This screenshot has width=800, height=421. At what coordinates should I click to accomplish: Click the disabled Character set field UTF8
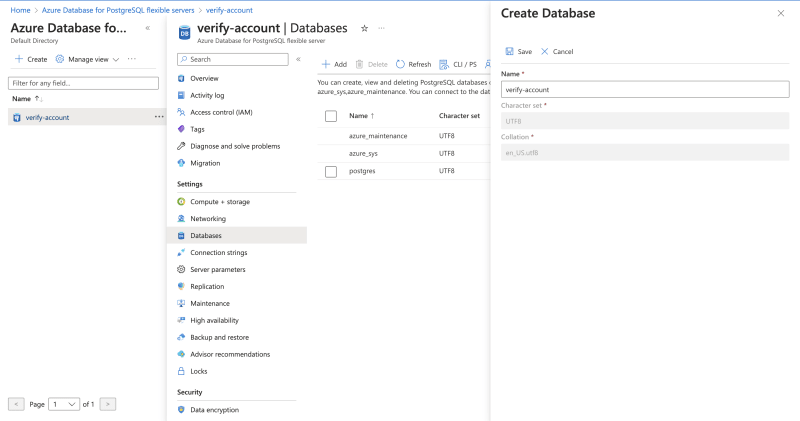pos(645,121)
